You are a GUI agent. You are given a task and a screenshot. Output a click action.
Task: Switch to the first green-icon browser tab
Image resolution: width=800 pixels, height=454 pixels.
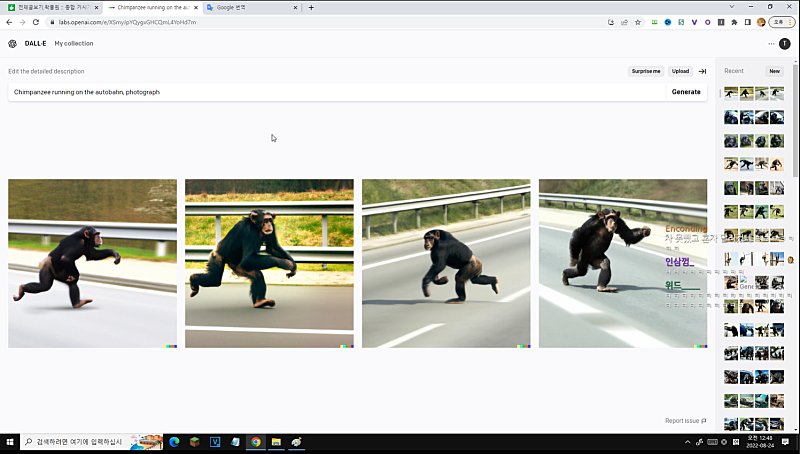pyautogui.click(x=53, y=8)
